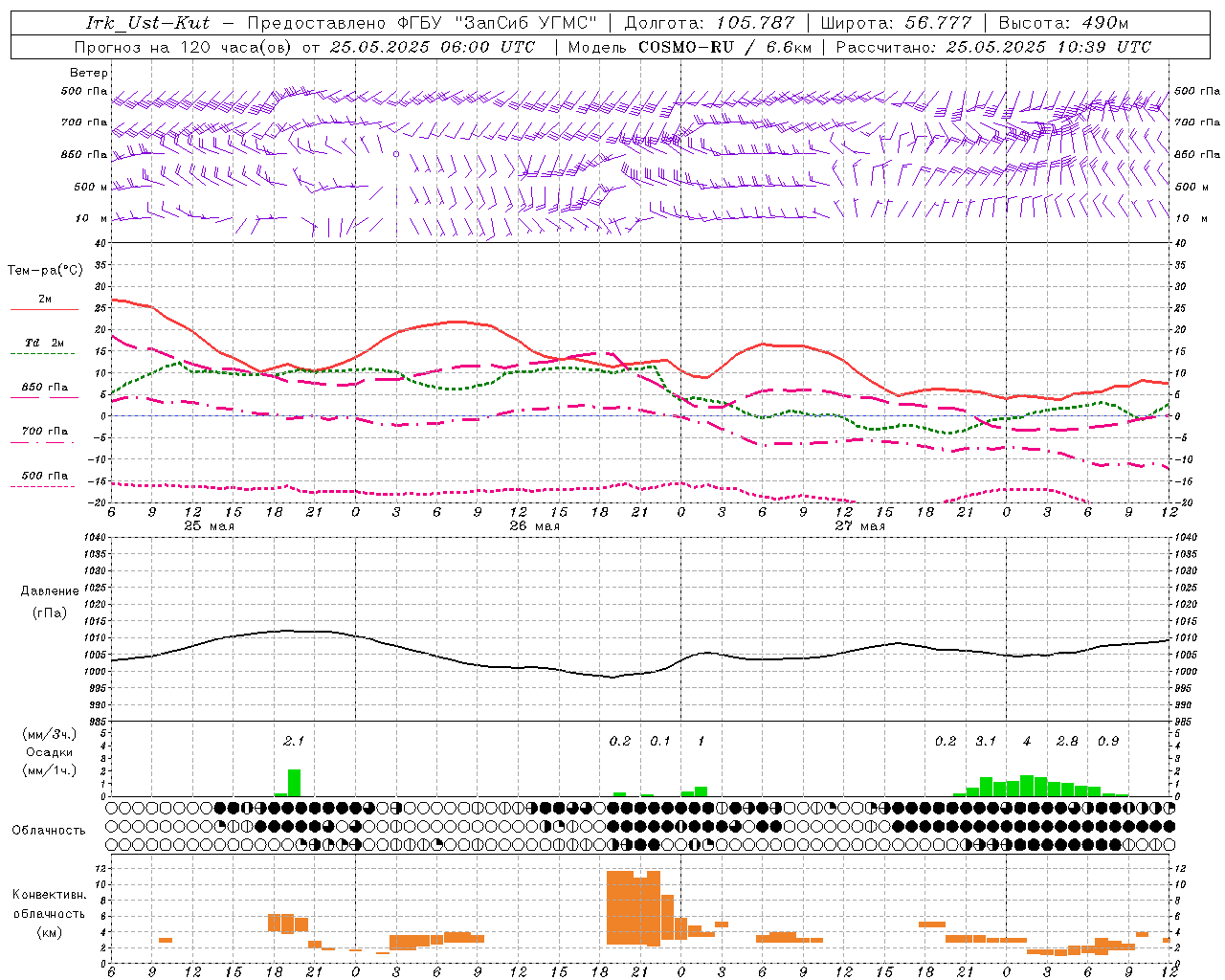Click the 500 гПа temperature legend entry
The width and height of the screenshot is (1225, 980).
[44, 476]
